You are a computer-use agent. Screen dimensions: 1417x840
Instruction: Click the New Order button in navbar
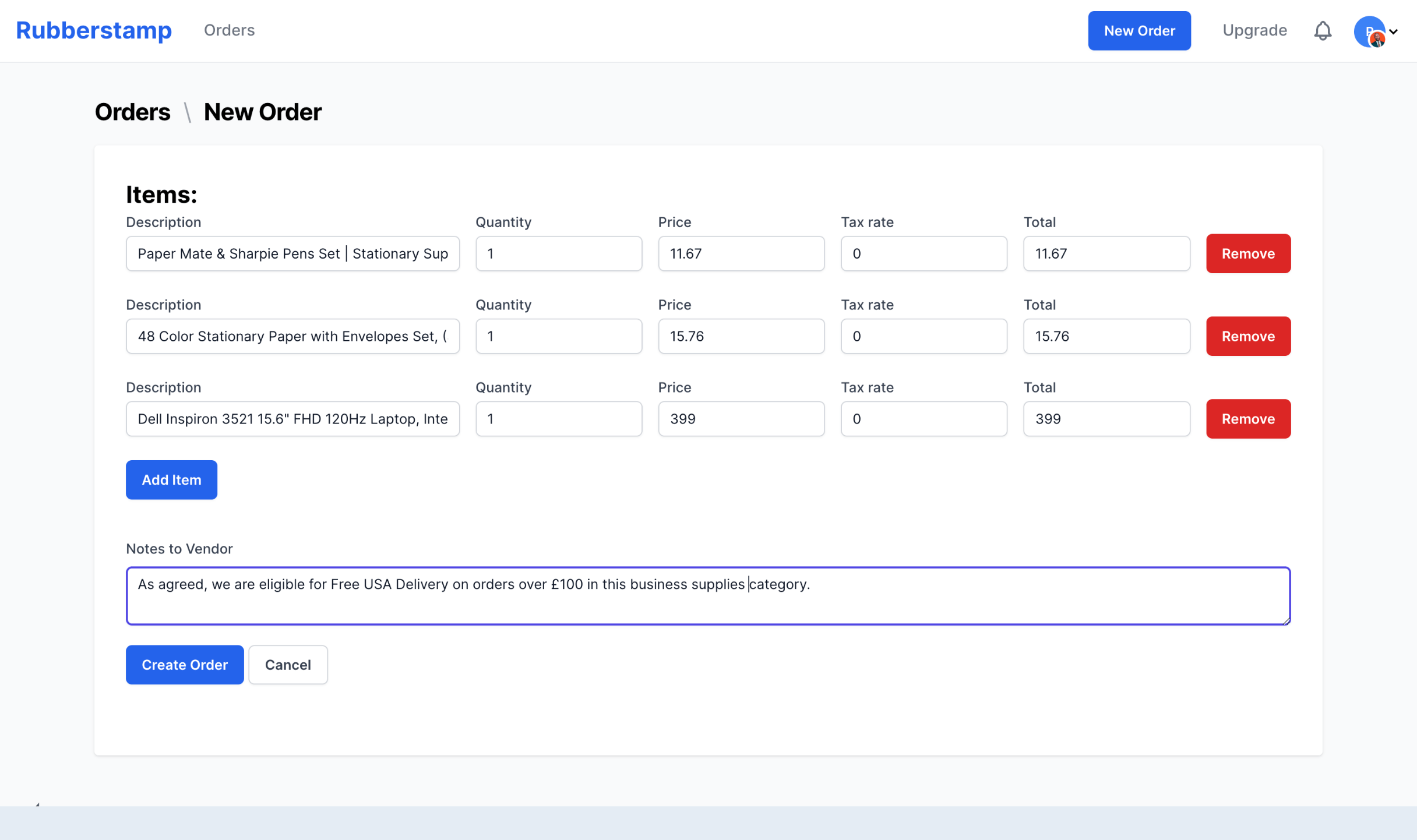1140,30
